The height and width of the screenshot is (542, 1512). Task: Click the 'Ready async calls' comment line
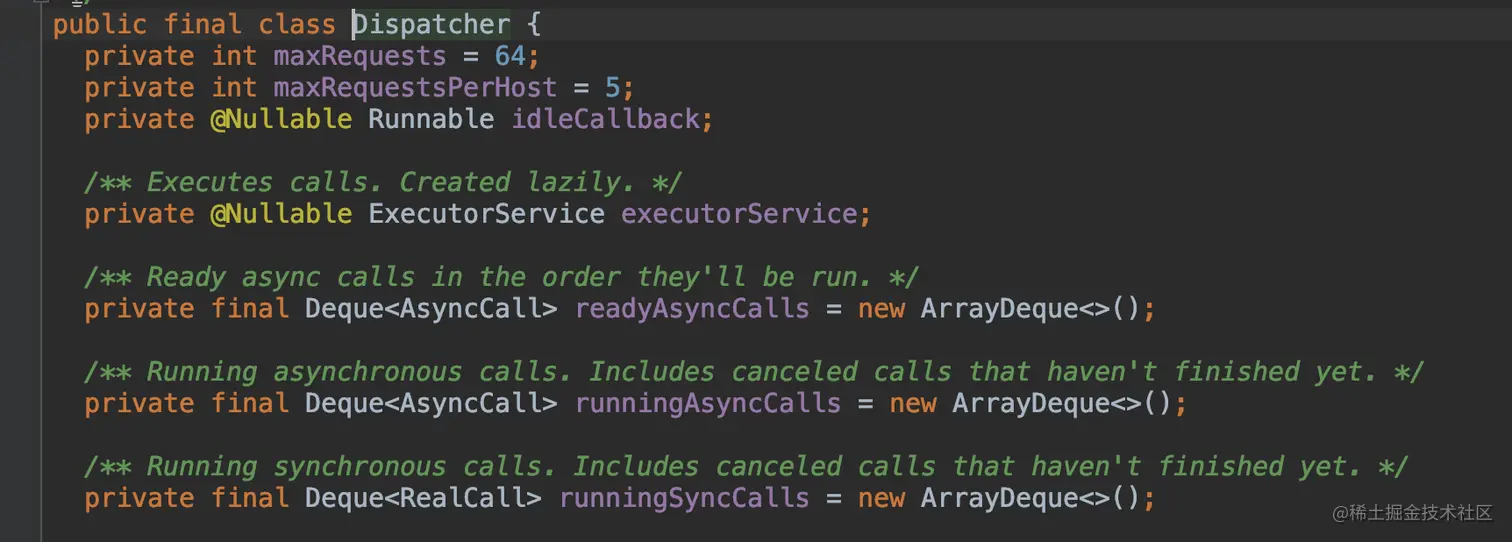[502, 277]
